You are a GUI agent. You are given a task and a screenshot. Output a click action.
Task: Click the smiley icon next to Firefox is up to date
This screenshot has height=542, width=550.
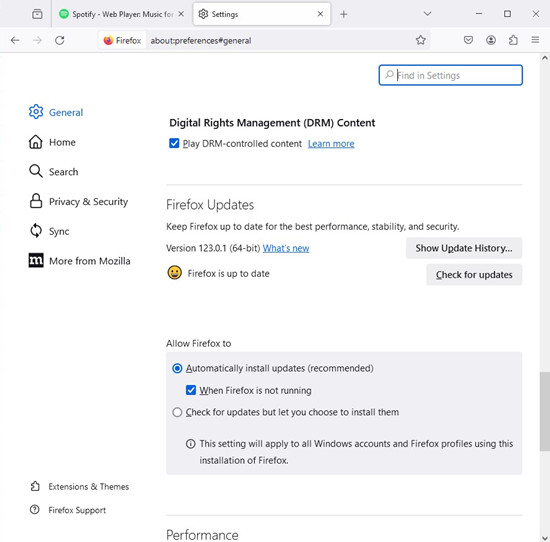(x=175, y=273)
